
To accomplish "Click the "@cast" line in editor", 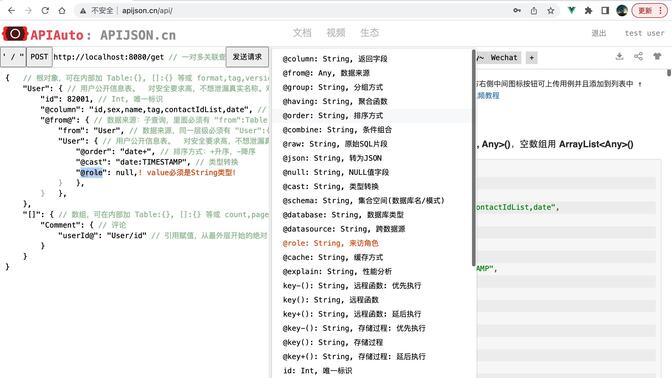I will tap(157, 162).
